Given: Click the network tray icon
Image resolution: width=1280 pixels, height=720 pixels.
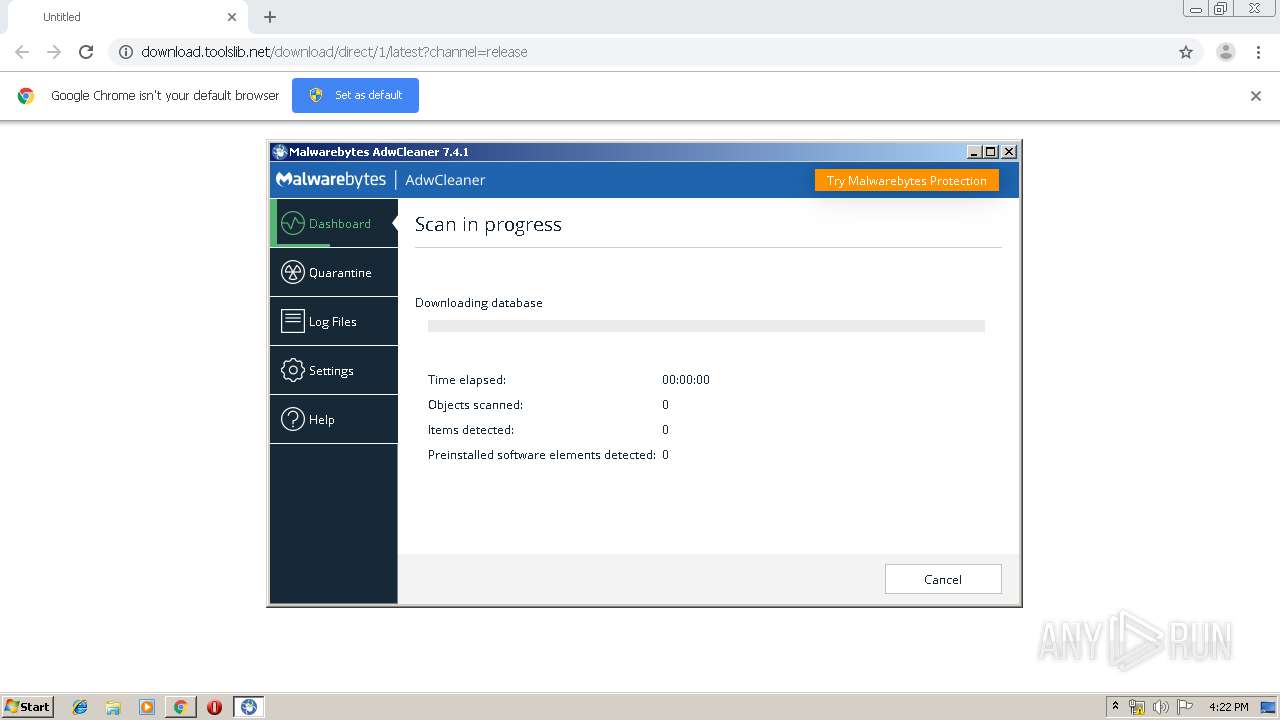Looking at the screenshot, I should [1137, 707].
